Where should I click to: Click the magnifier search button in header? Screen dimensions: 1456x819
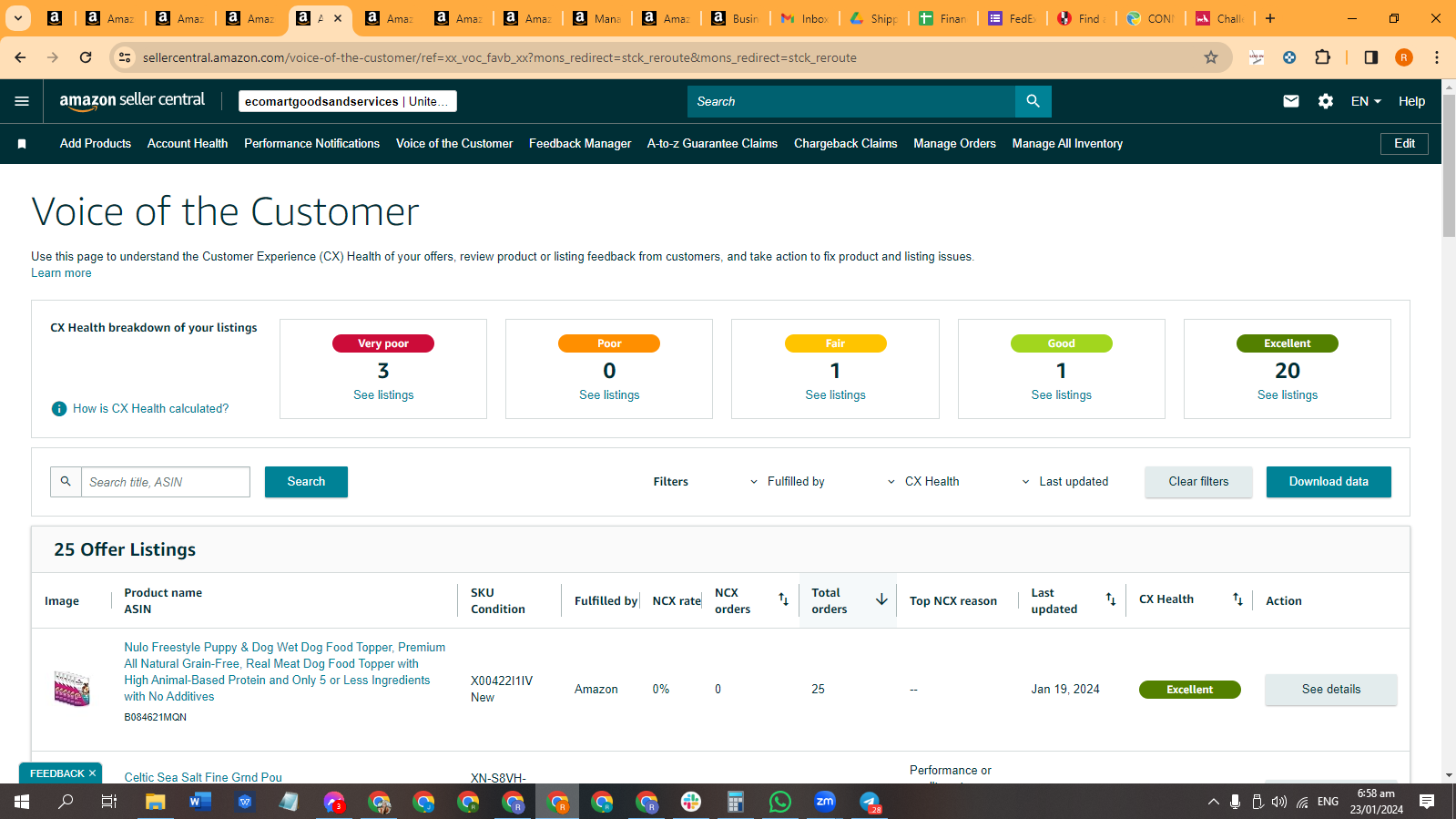(1033, 101)
